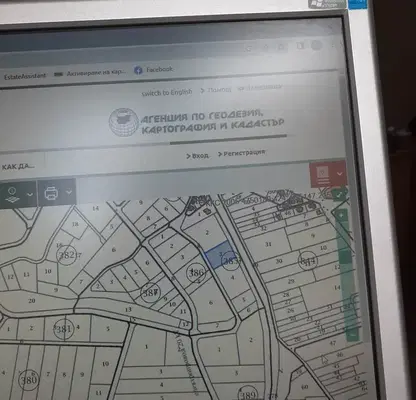Click parcel 29 on the map
416x400 pixels.
(291, 281)
